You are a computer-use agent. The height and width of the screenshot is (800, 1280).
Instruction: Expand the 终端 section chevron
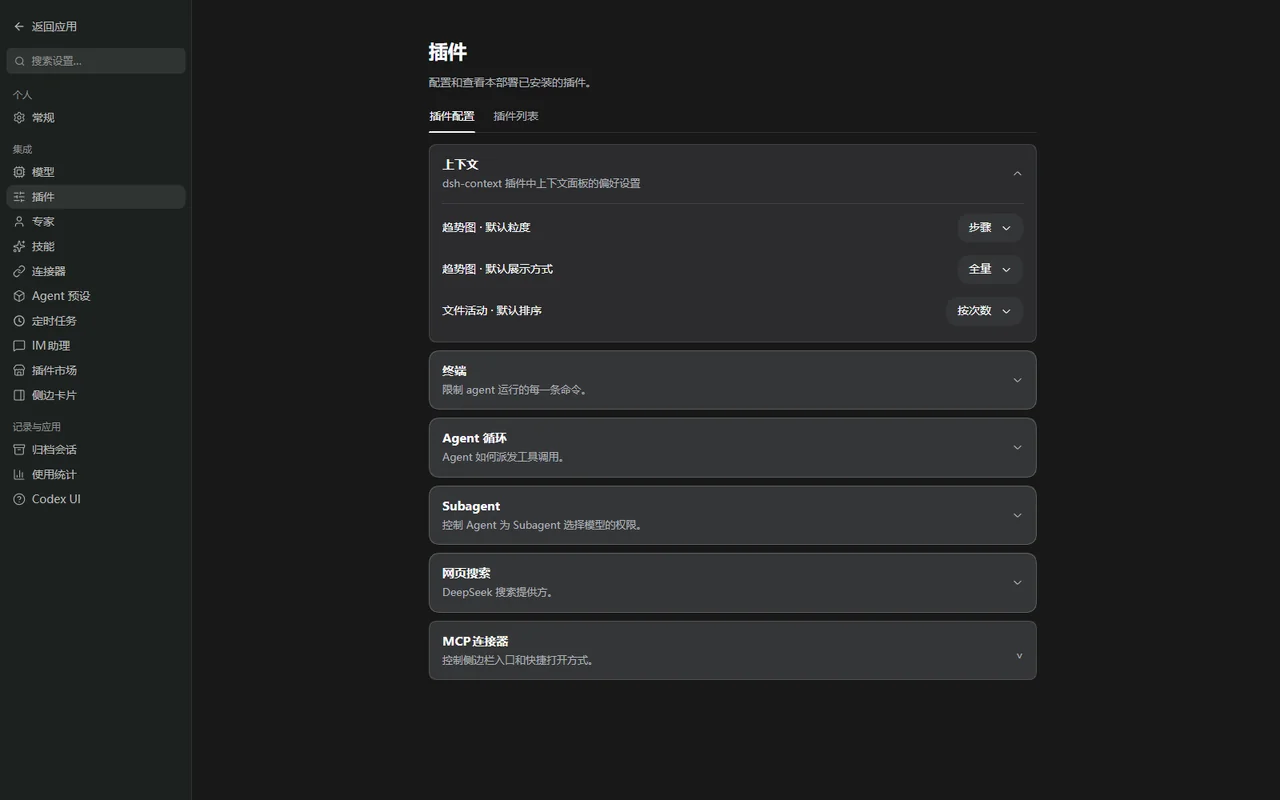1017,380
